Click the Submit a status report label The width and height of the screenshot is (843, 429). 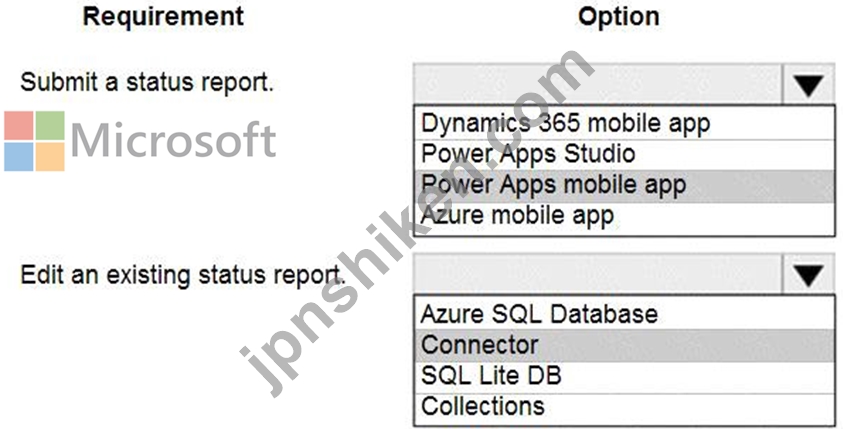click(x=147, y=82)
